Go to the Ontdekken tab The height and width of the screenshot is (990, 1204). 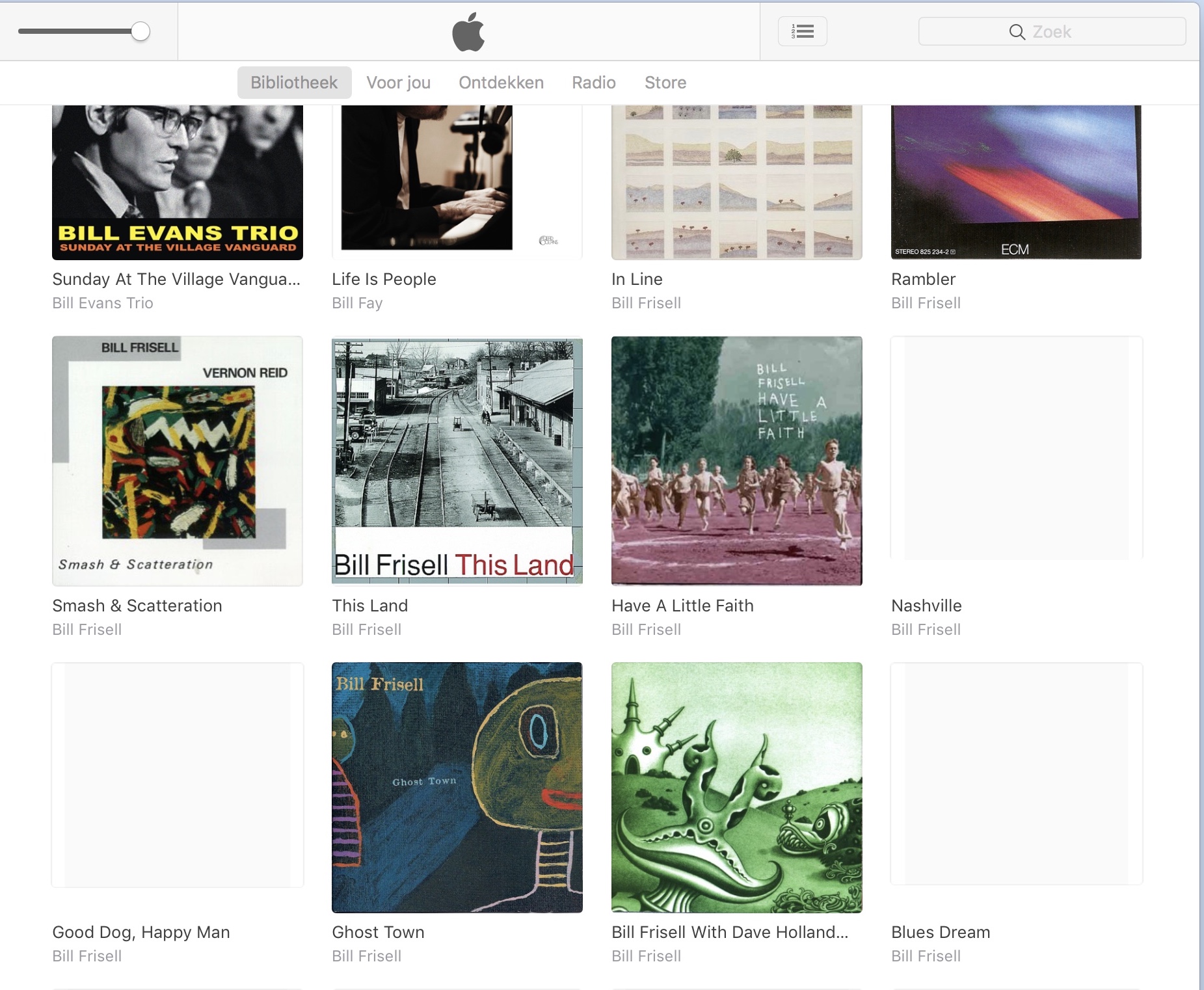click(x=501, y=83)
